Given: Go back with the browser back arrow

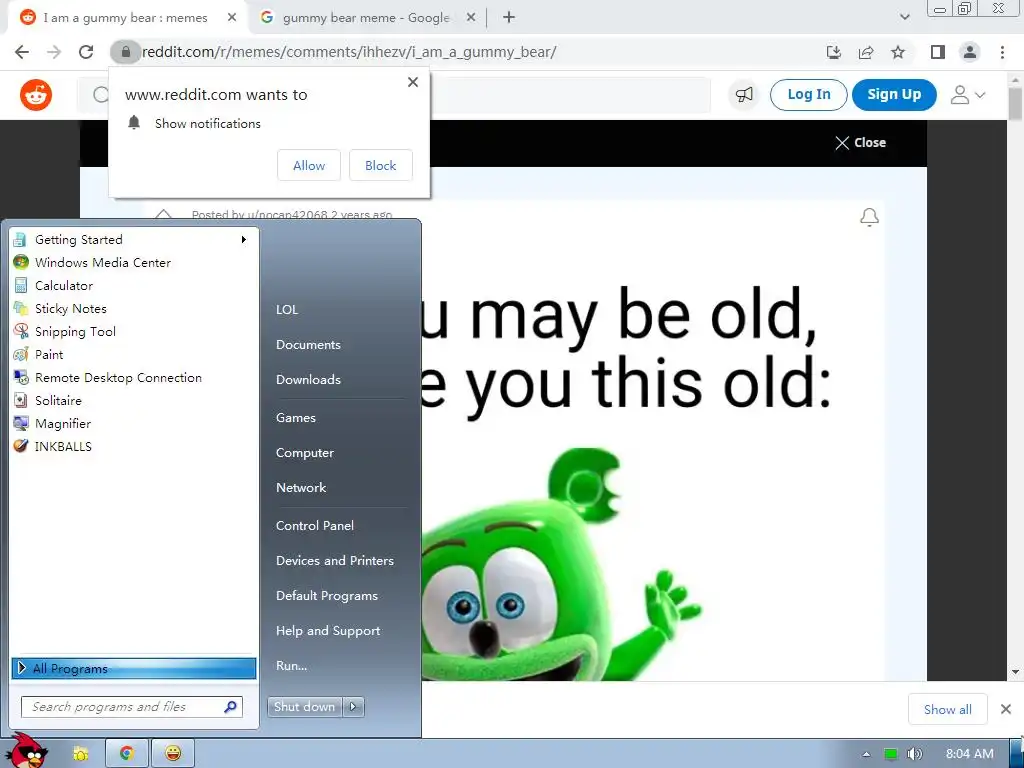Looking at the screenshot, I should coord(22,52).
